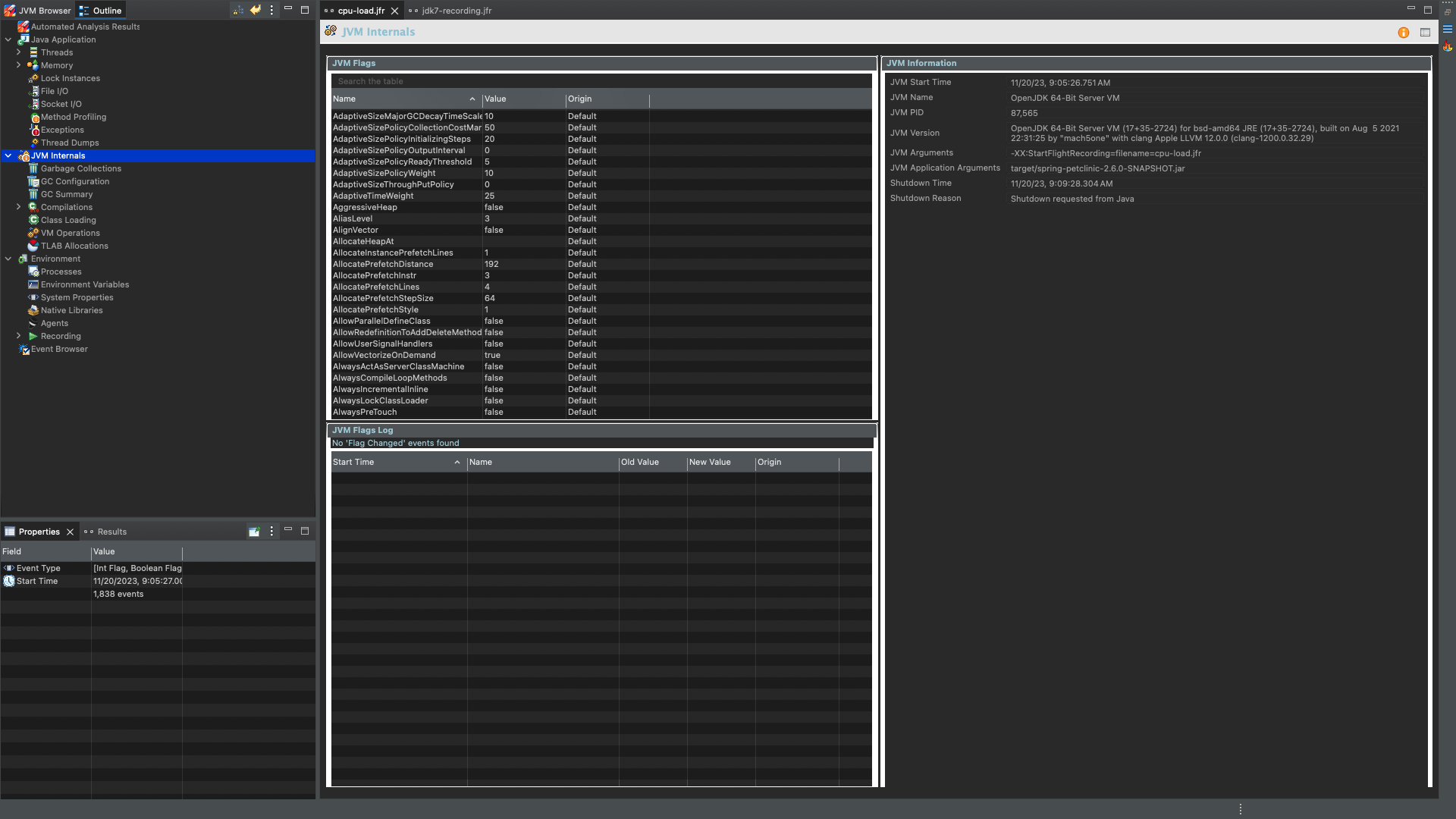Toggle the table layout icon
1456x819 pixels.
point(1425,33)
